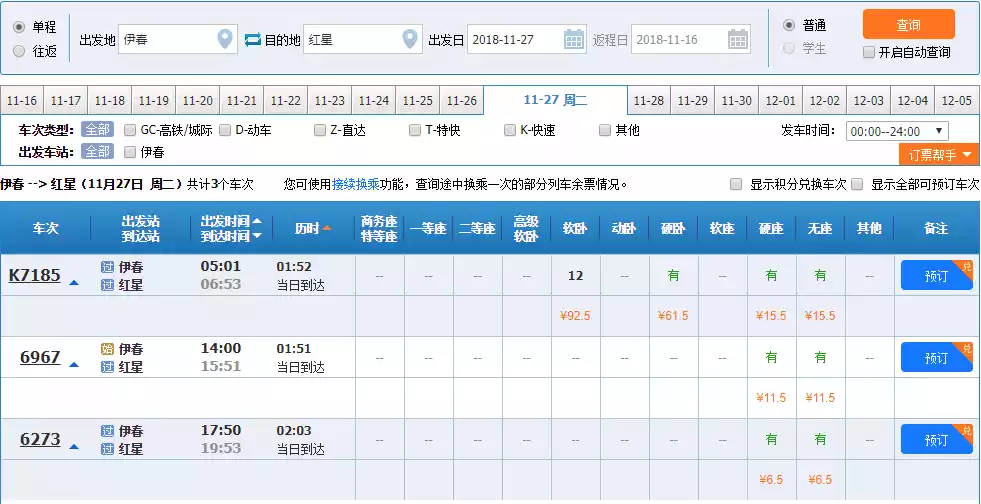Select the 12-01 date tab
Screen dimensions: 981x504
[781, 101]
